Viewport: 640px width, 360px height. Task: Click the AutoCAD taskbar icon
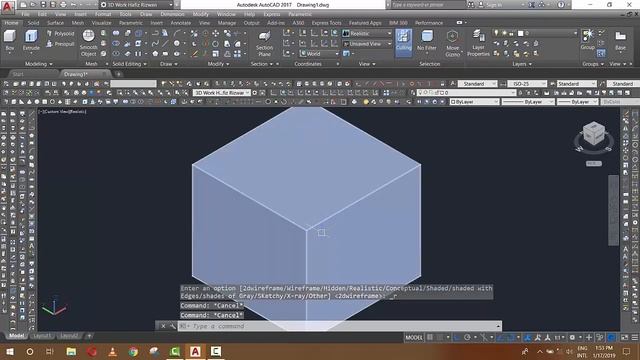coord(195,351)
